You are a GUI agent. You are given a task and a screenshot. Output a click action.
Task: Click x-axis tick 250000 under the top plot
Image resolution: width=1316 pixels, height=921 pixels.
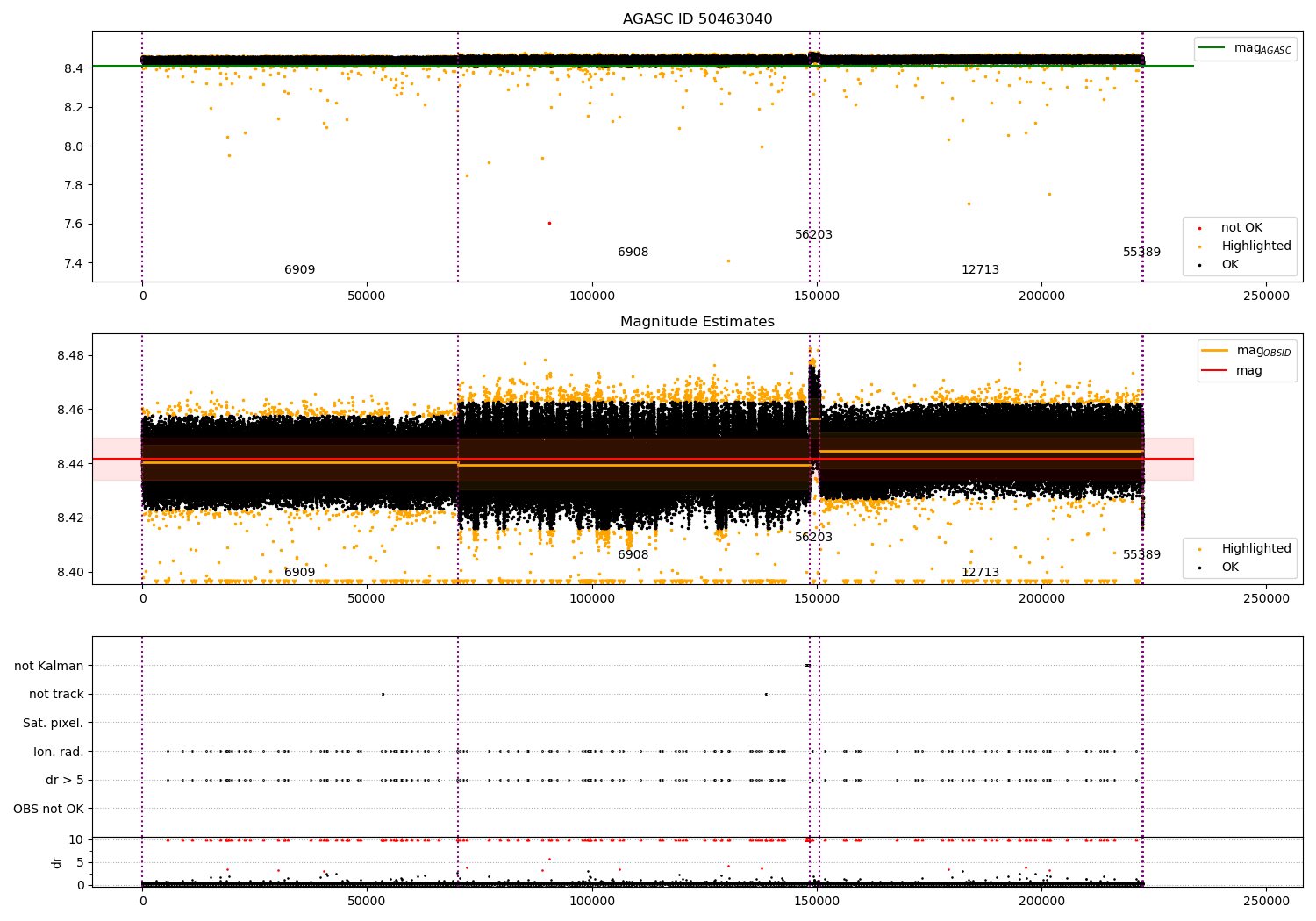(x=1267, y=296)
